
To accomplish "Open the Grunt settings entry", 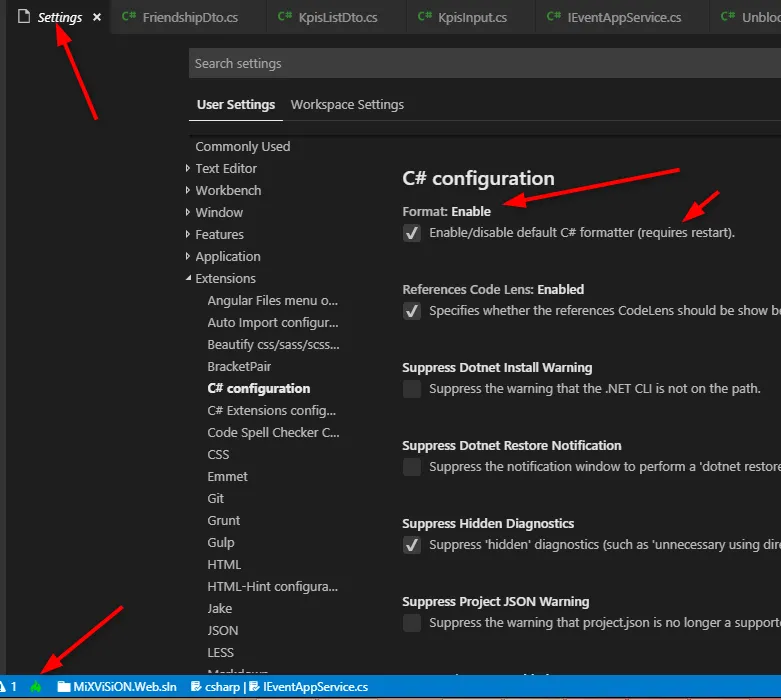I will [224, 520].
